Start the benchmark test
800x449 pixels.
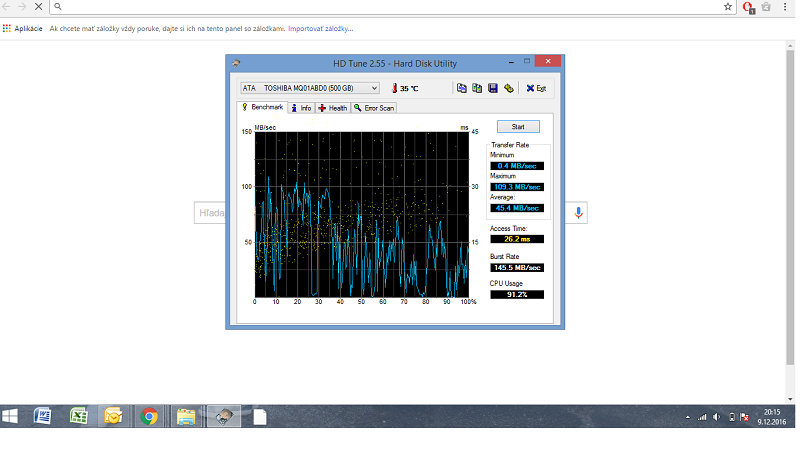[x=518, y=127]
